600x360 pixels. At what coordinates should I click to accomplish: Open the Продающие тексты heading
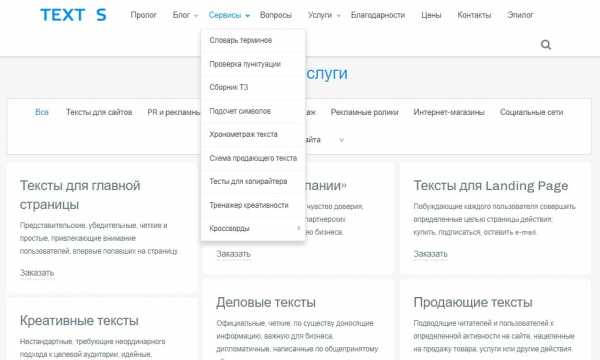[473, 302]
